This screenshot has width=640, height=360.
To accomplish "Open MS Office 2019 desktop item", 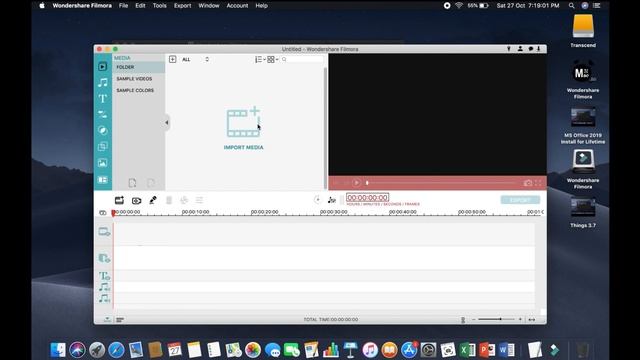I will coord(583,126).
